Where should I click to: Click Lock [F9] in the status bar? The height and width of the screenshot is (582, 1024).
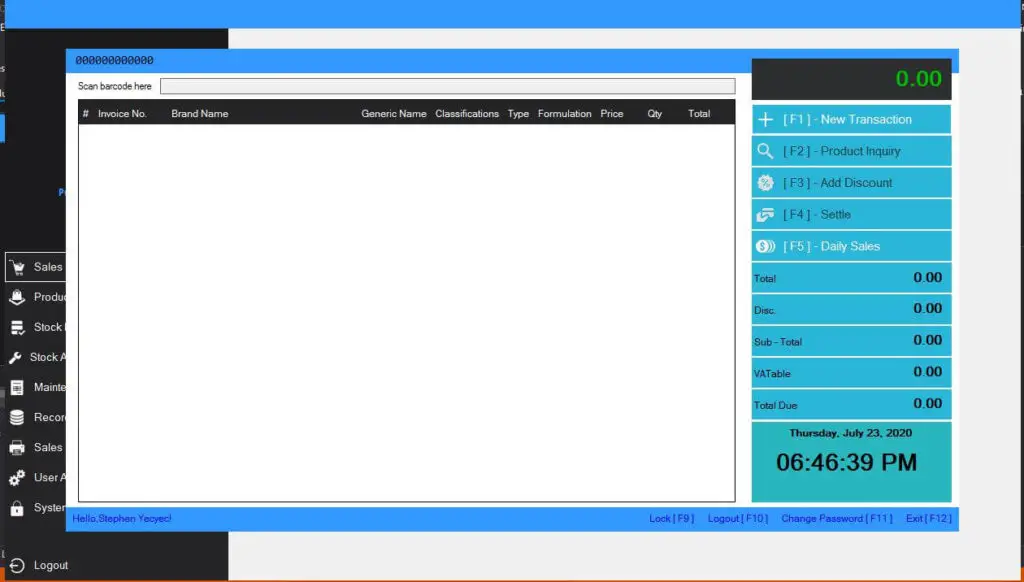tap(671, 518)
